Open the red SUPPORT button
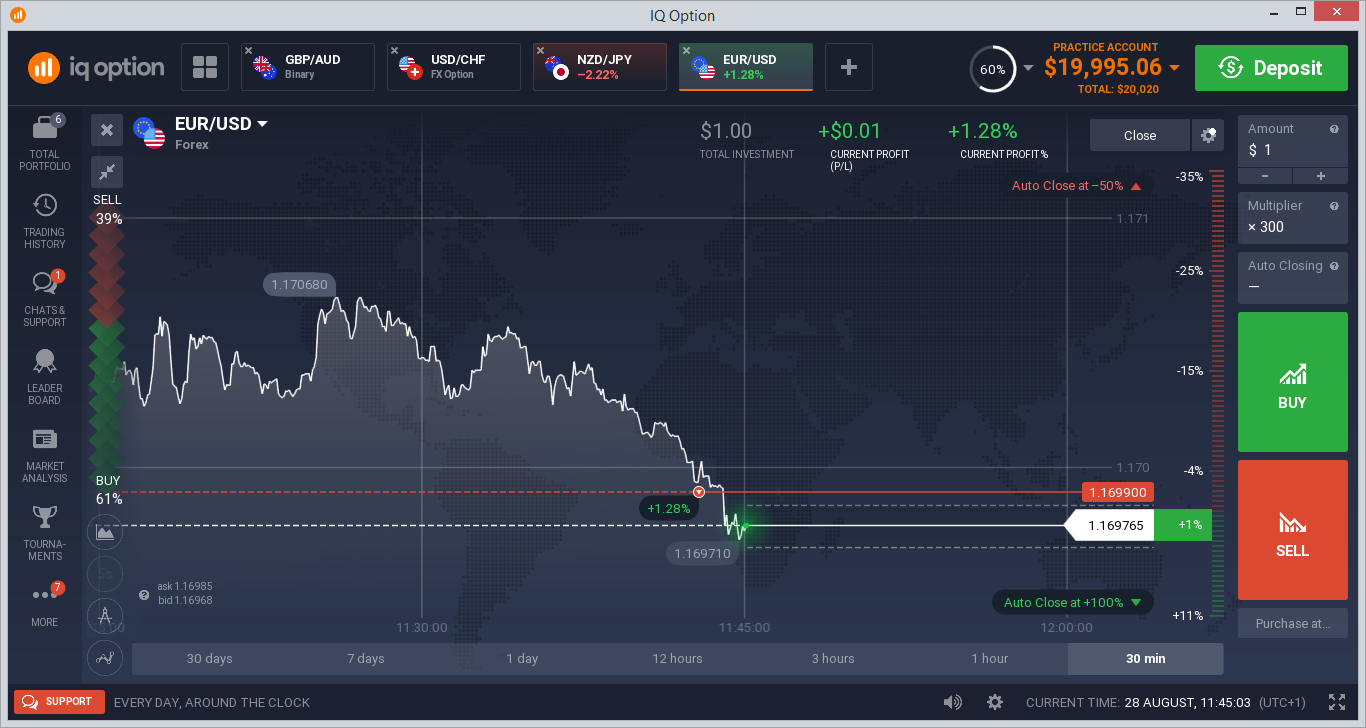1366x728 pixels. pos(59,702)
